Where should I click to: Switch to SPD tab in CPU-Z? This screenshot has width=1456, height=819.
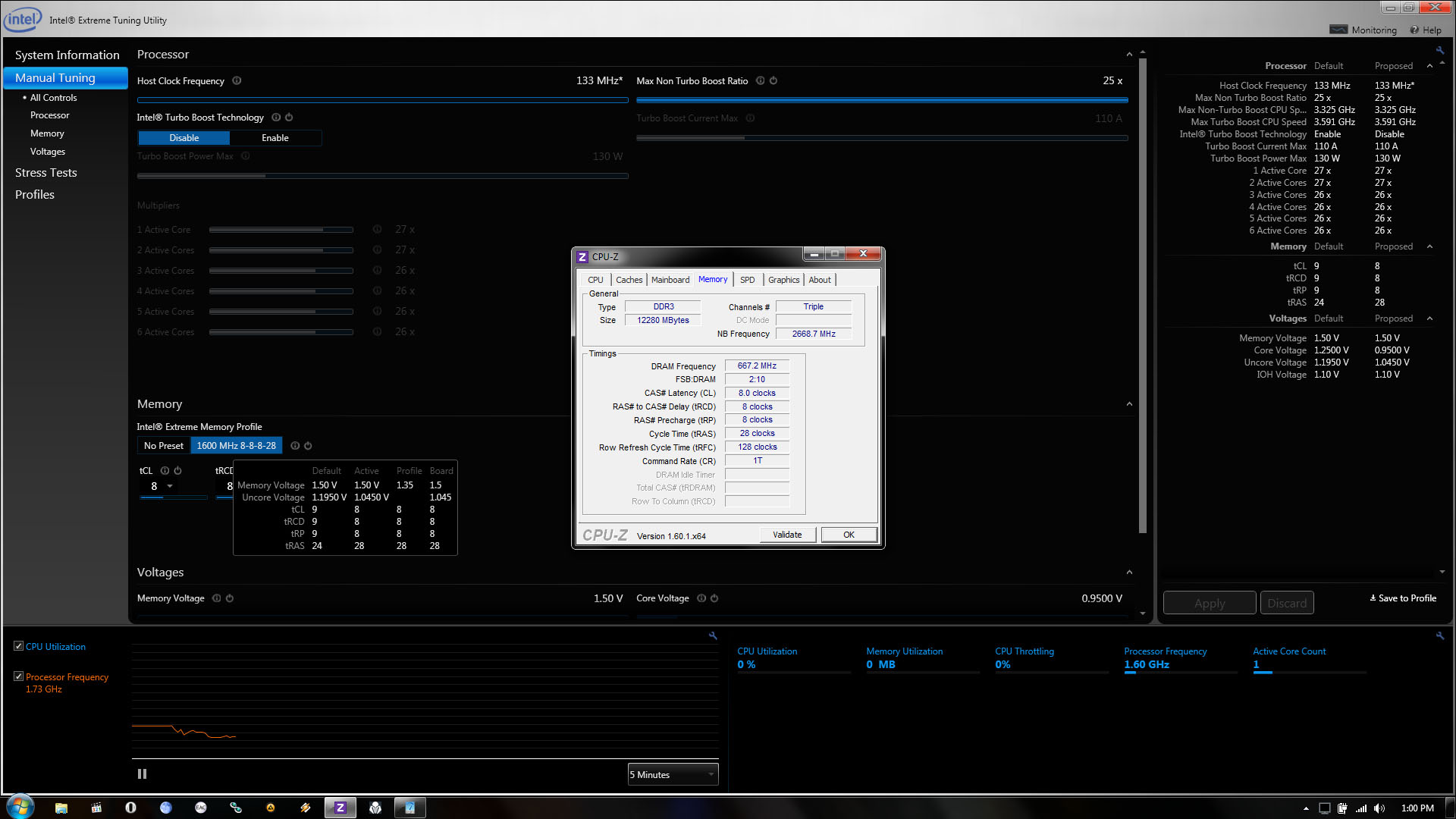point(747,280)
